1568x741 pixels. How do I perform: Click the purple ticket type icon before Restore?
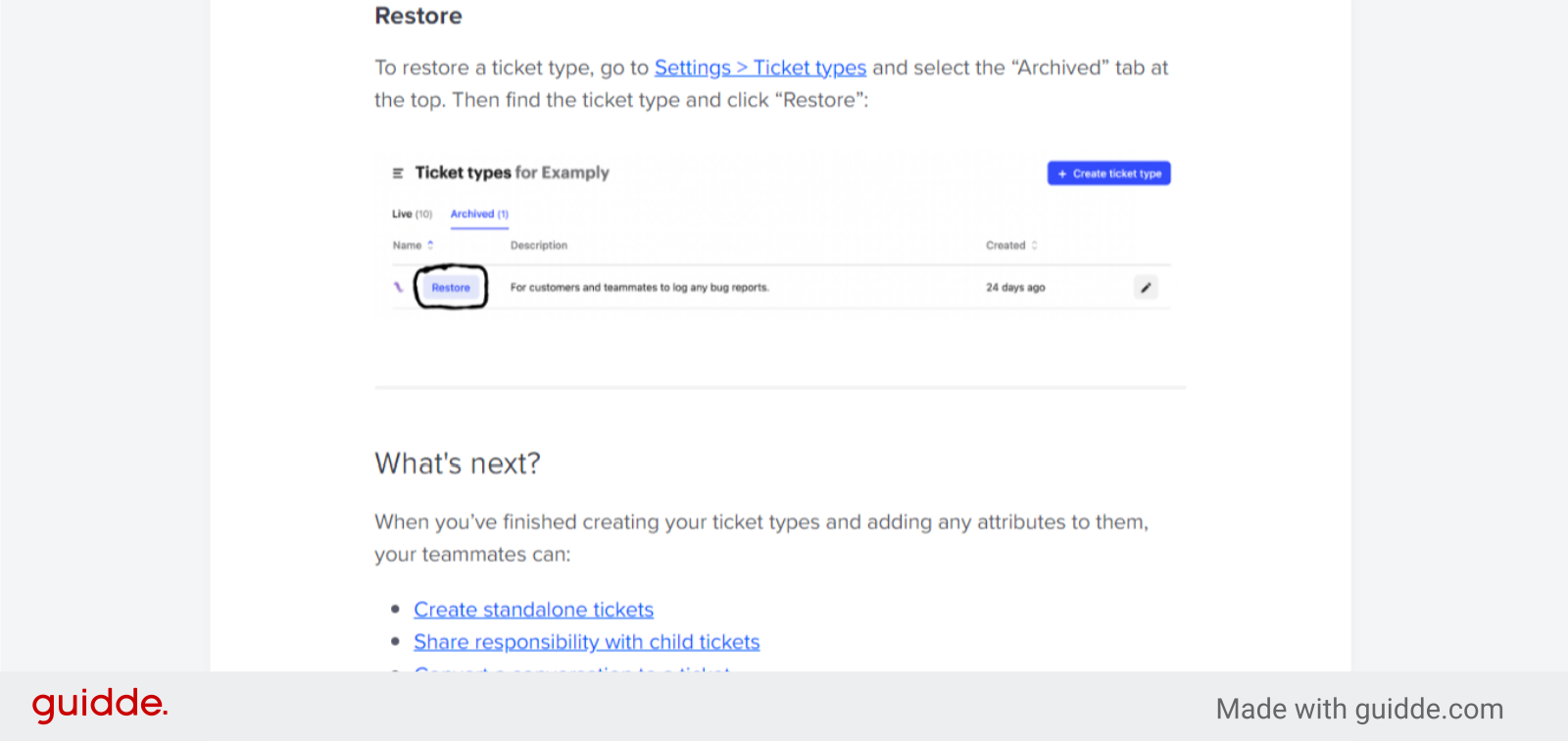click(400, 287)
